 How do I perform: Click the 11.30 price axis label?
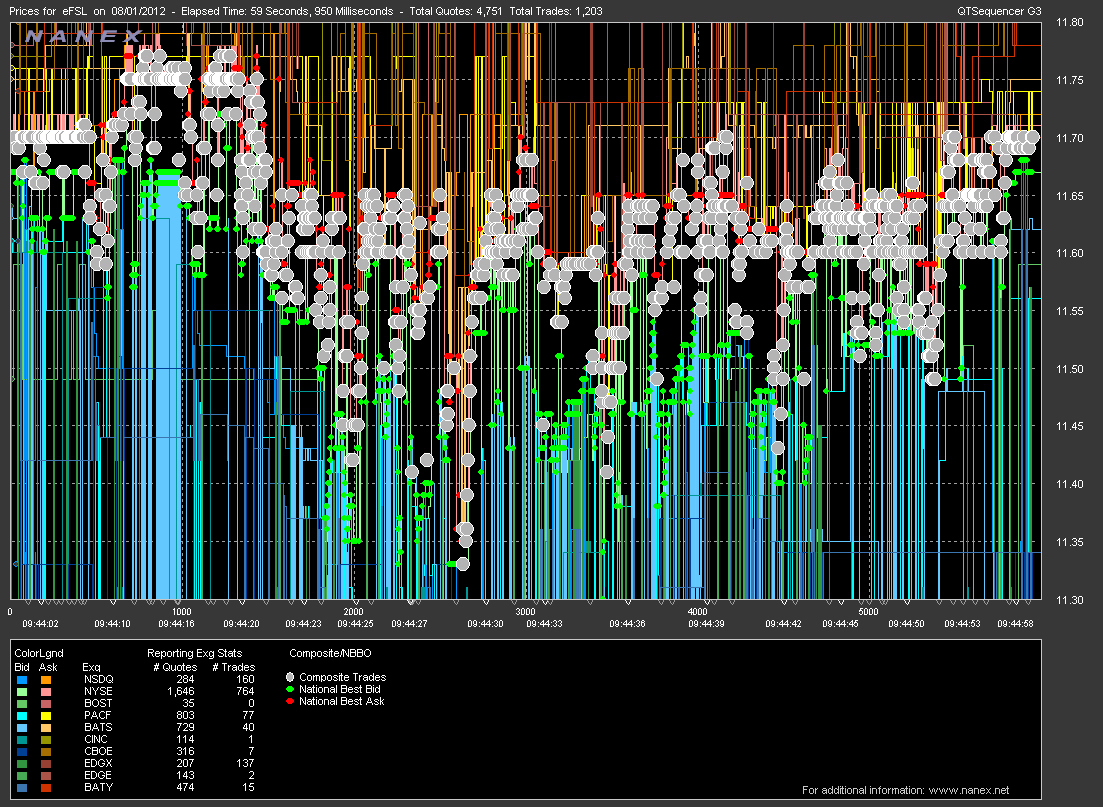pos(1069,600)
